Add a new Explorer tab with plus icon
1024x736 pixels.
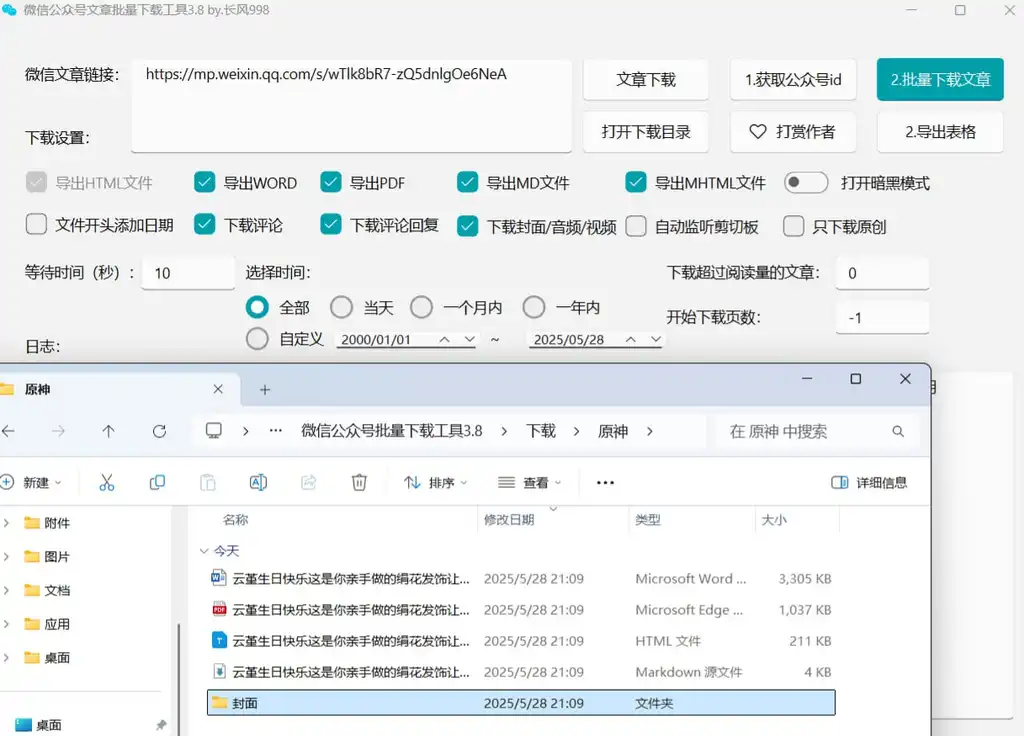[x=264, y=390]
